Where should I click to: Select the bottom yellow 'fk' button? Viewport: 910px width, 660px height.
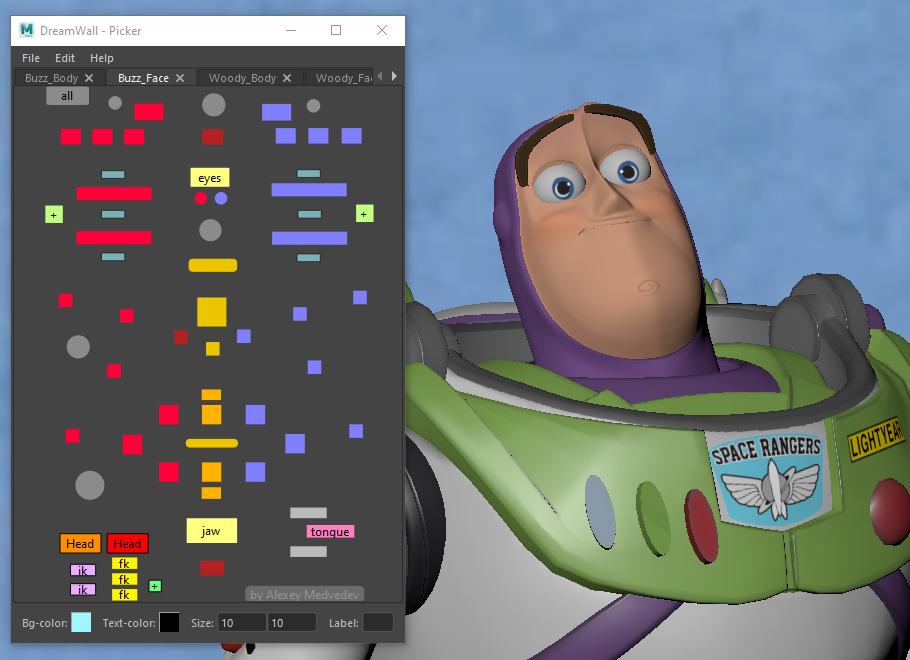(x=124, y=594)
